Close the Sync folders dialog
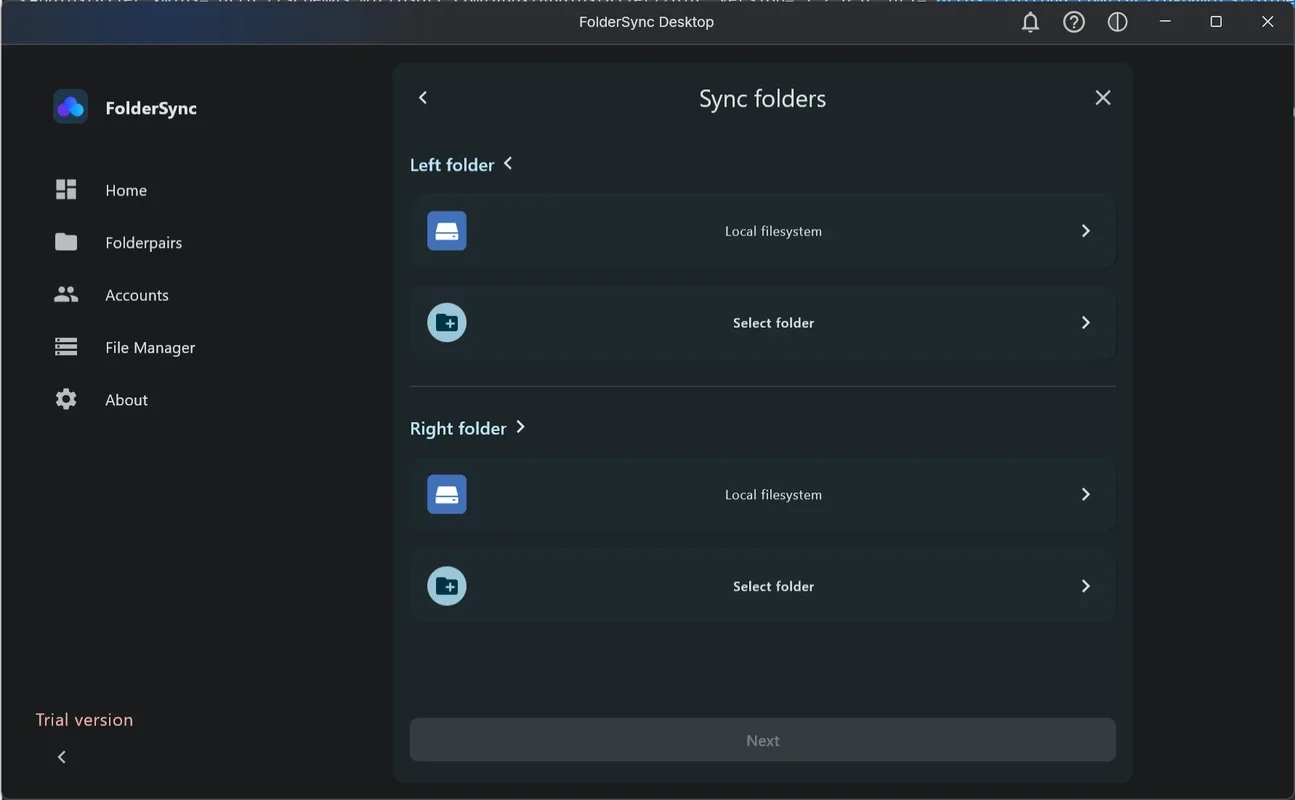1295x800 pixels. point(1103,97)
